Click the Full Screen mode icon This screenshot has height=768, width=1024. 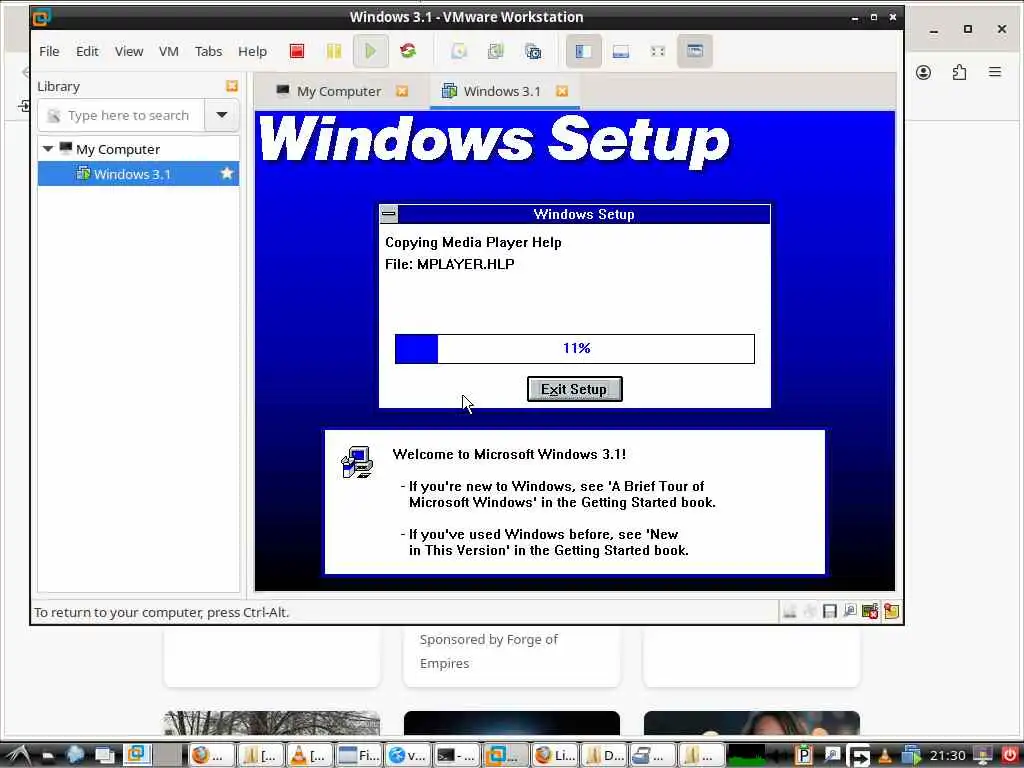click(658, 51)
